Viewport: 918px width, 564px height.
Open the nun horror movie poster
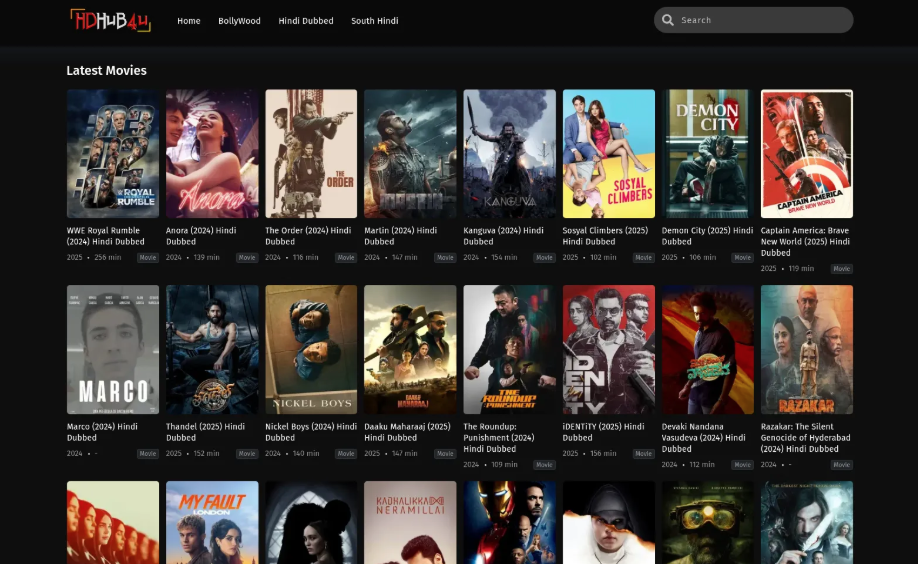pyautogui.click(x=609, y=522)
